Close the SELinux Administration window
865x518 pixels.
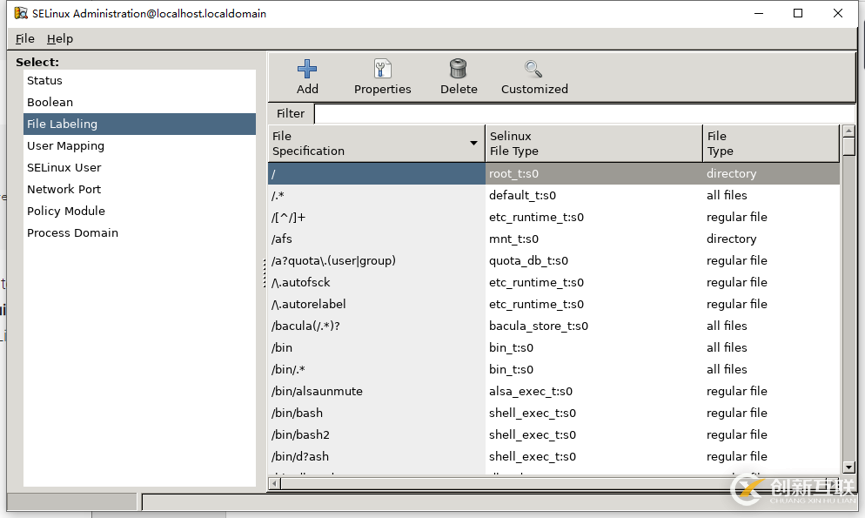[837, 13]
